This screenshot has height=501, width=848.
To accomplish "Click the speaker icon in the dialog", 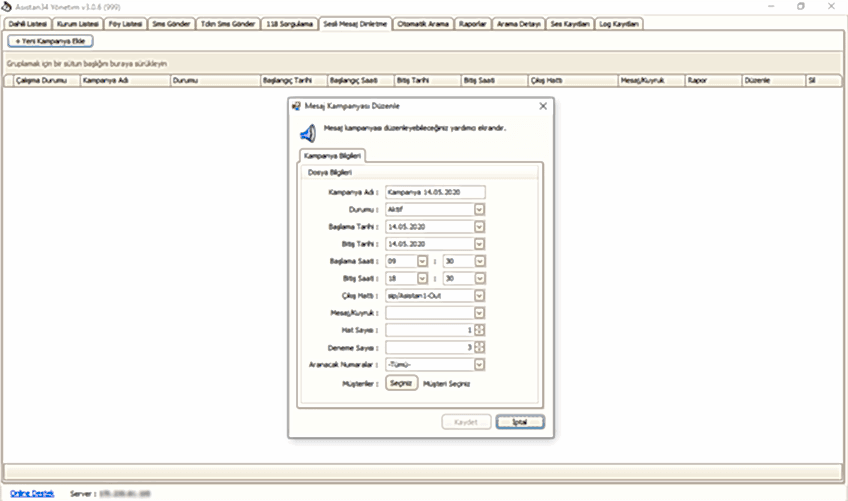I will tap(308, 133).
